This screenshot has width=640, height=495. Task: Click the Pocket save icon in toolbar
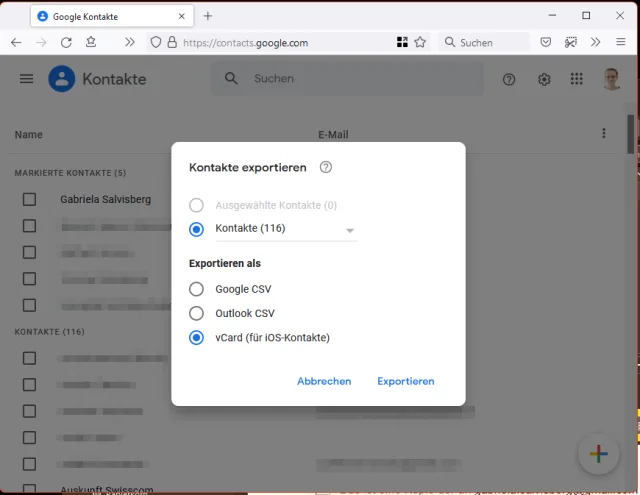pyautogui.click(x=546, y=42)
